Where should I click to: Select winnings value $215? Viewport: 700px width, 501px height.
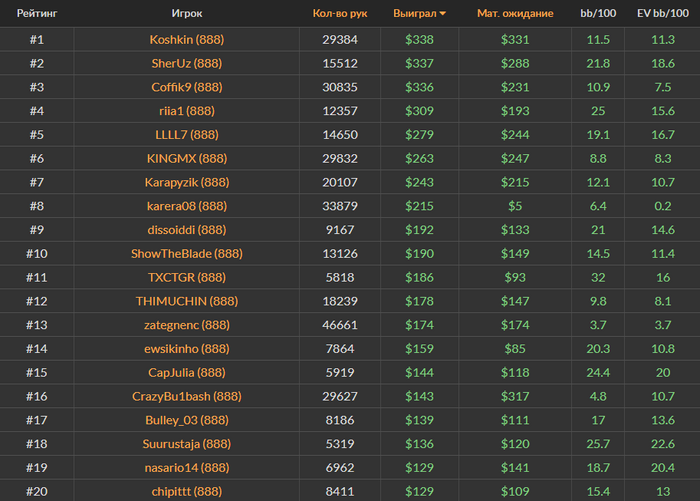[x=419, y=206]
